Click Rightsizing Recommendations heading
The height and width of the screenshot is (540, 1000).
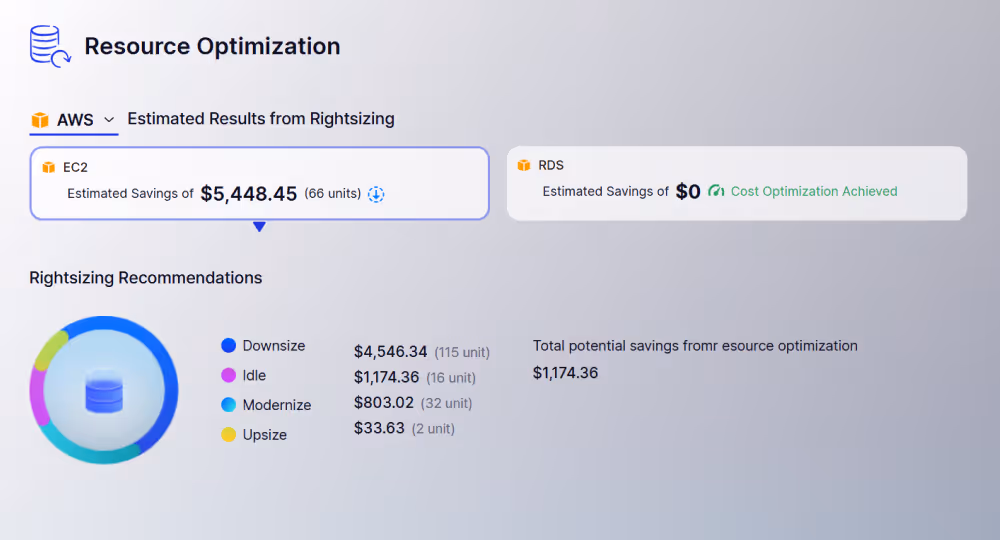[145, 278]
